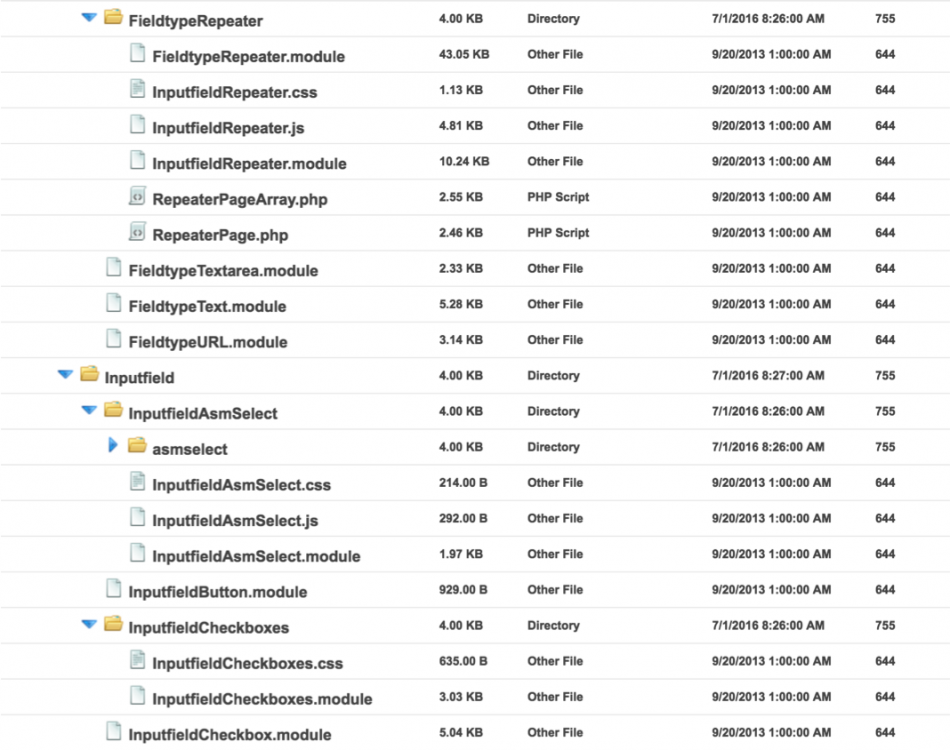
Task: Collapse the FieldtypeRepeater folder arrow
Action: [89, 17]
